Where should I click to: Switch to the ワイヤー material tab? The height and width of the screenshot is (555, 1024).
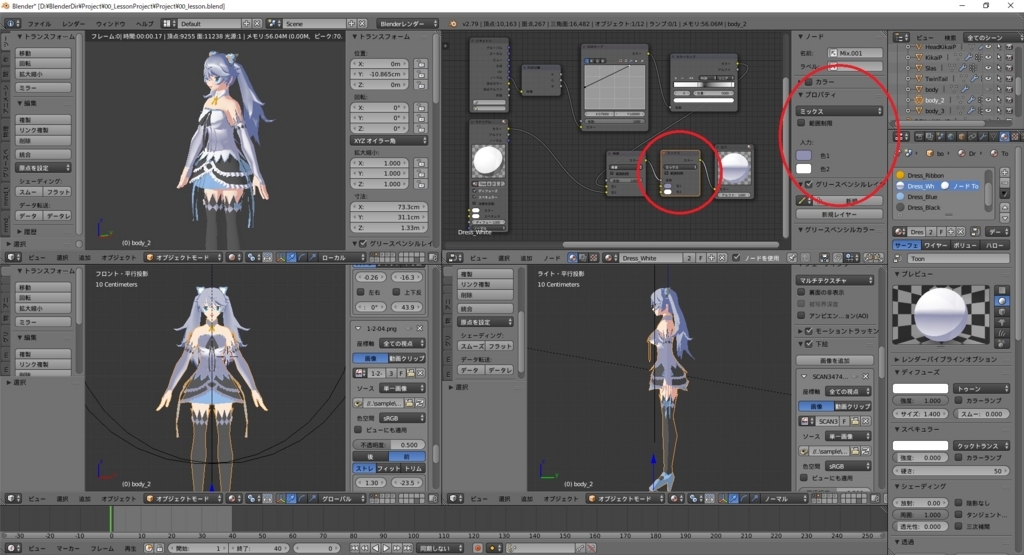coord(935,245)
